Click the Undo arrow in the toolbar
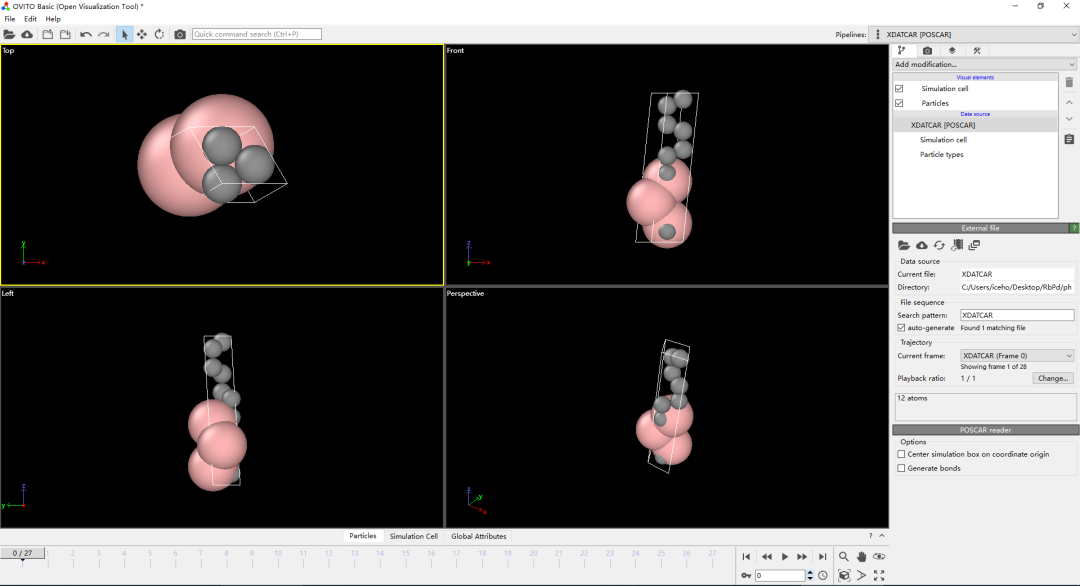The width and height of the screenshot is (1080, 586). (85, 34)
